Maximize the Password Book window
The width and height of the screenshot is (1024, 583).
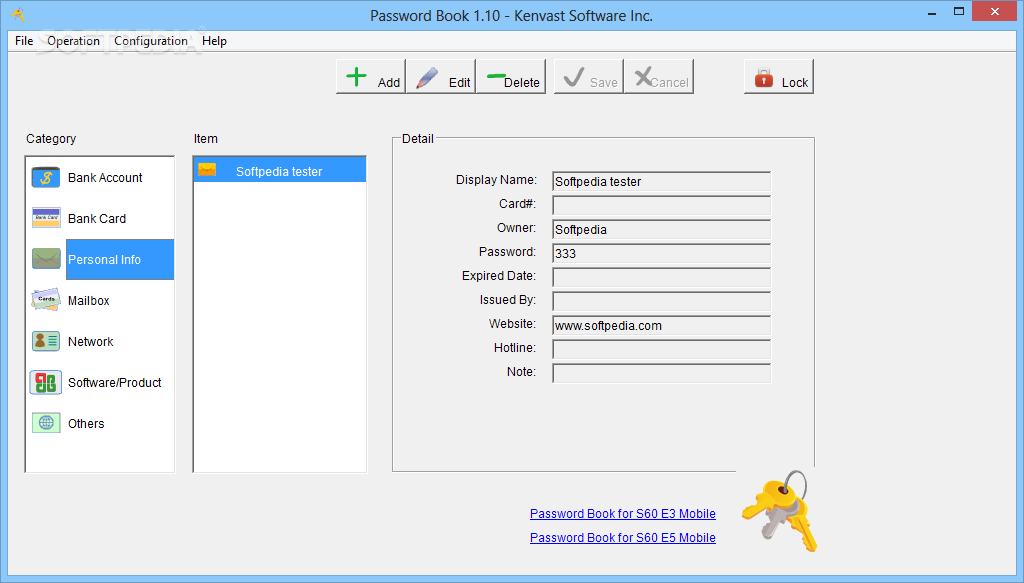[x=959, y=12]
